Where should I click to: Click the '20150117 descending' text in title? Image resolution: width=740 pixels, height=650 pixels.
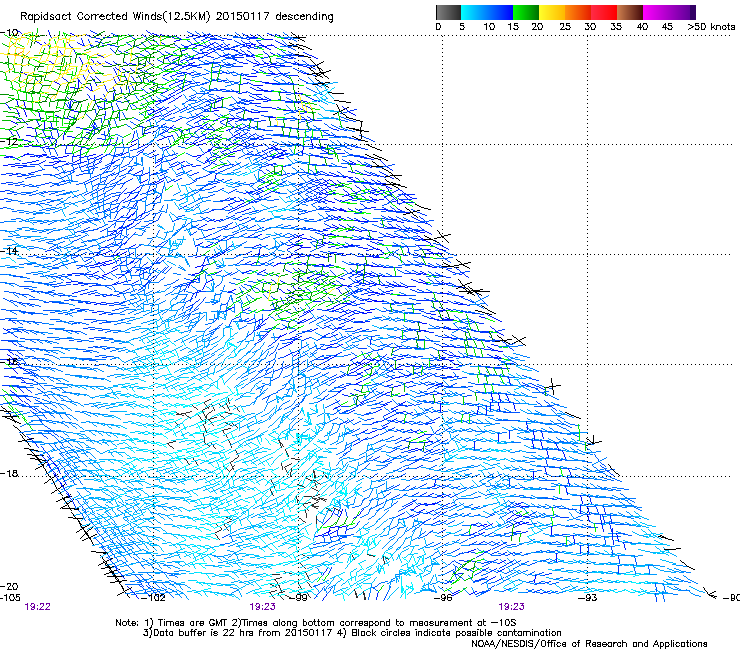pyautogui.click(x=275, y=17)
